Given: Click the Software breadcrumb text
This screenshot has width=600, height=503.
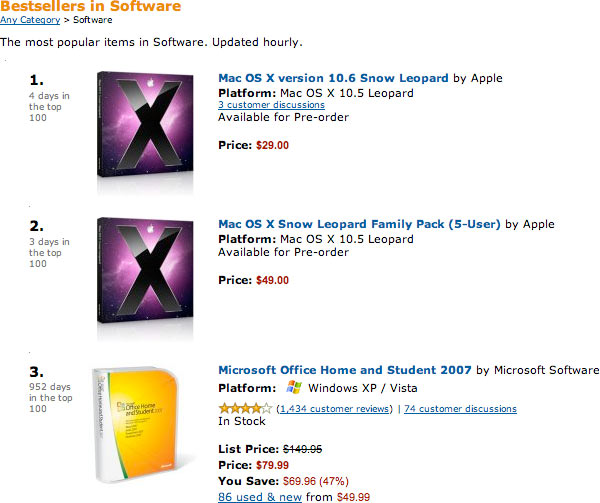Looking at the screenshot, I should (93, 20).
